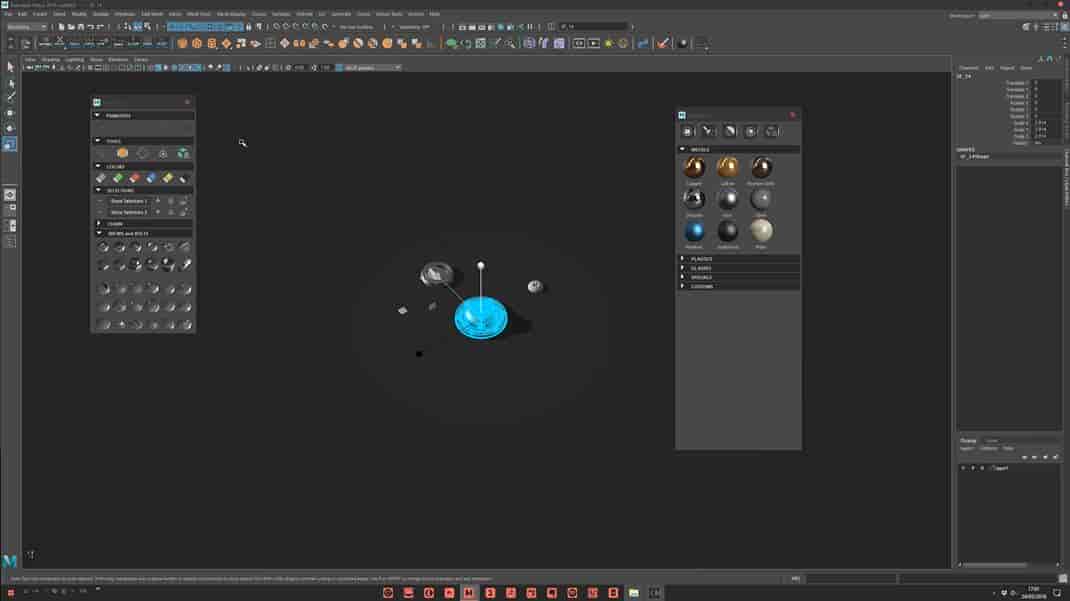Select the Move tool in the toolbox
The width and height of the screenshot is (1070, 601).
(10, 112)
